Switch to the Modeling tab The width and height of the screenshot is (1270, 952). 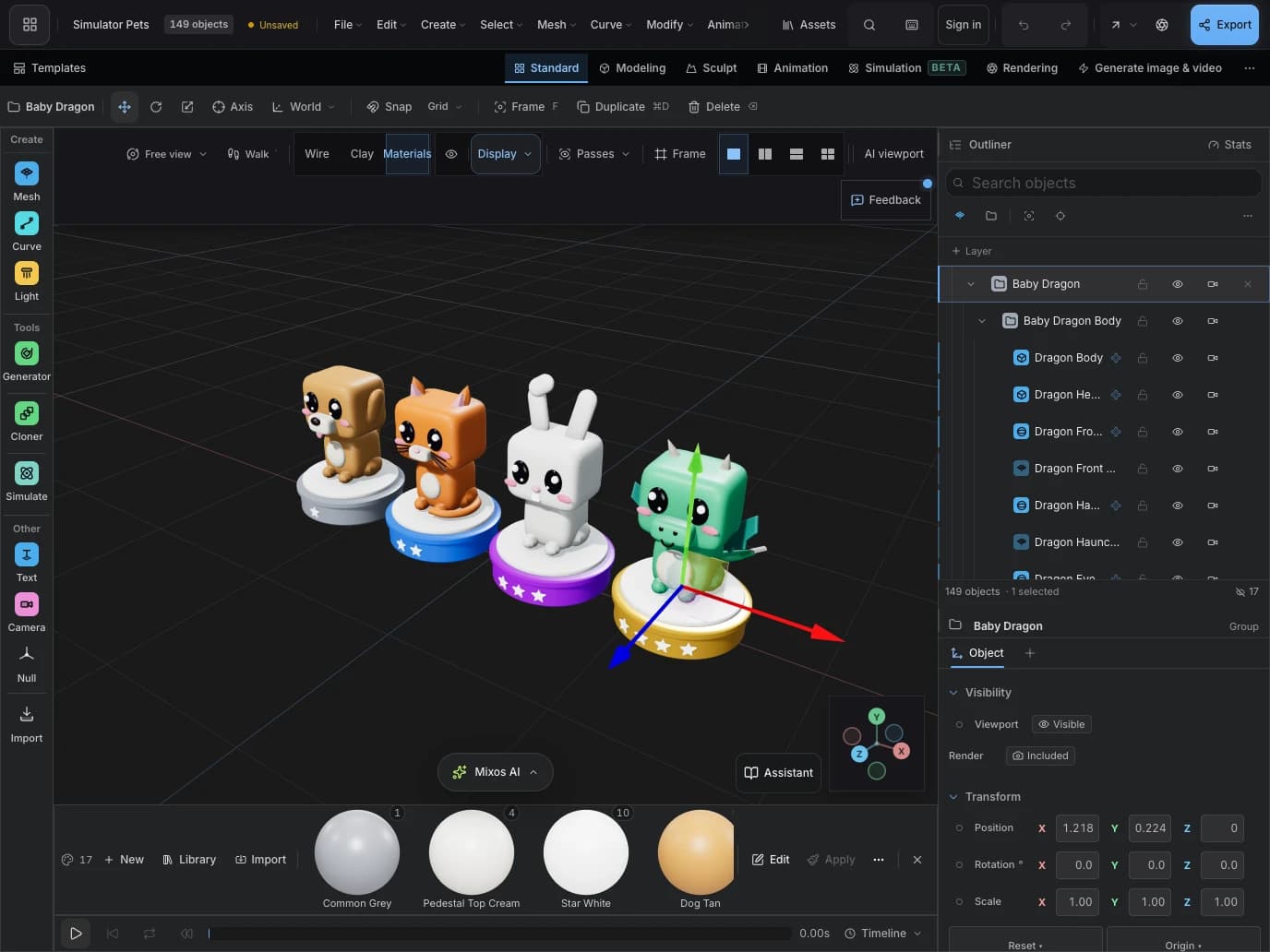(x=632, y=68)
